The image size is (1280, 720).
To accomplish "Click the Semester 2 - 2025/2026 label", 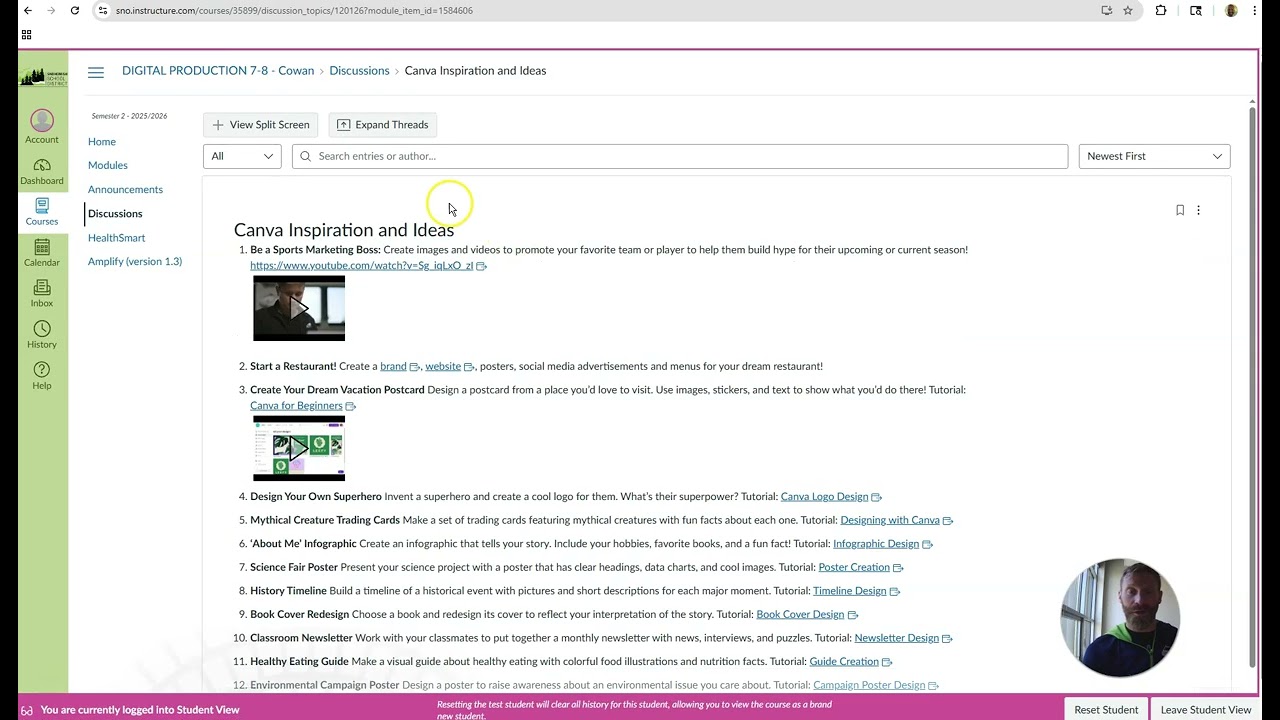I will 129,116.
